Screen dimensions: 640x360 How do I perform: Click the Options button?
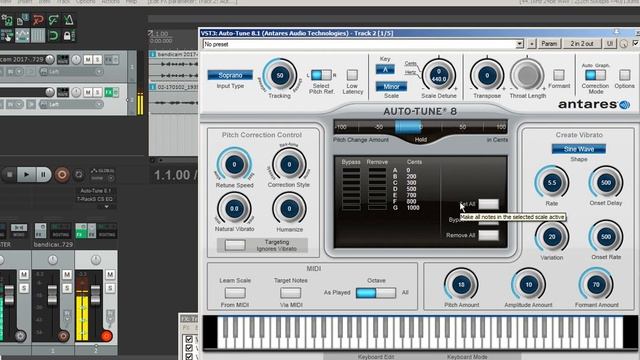(624, 75)
